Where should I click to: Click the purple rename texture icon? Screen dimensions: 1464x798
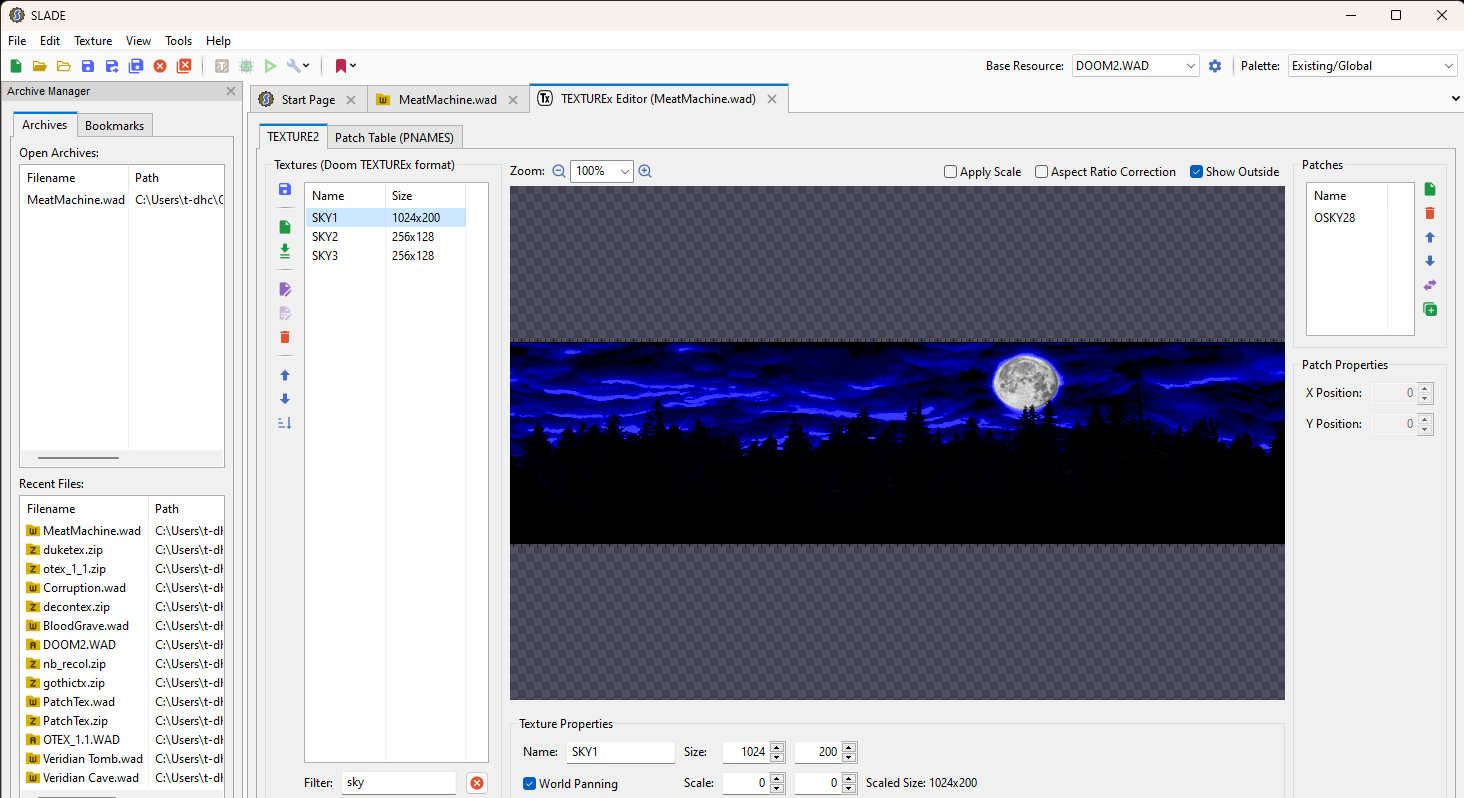(285, 289)
